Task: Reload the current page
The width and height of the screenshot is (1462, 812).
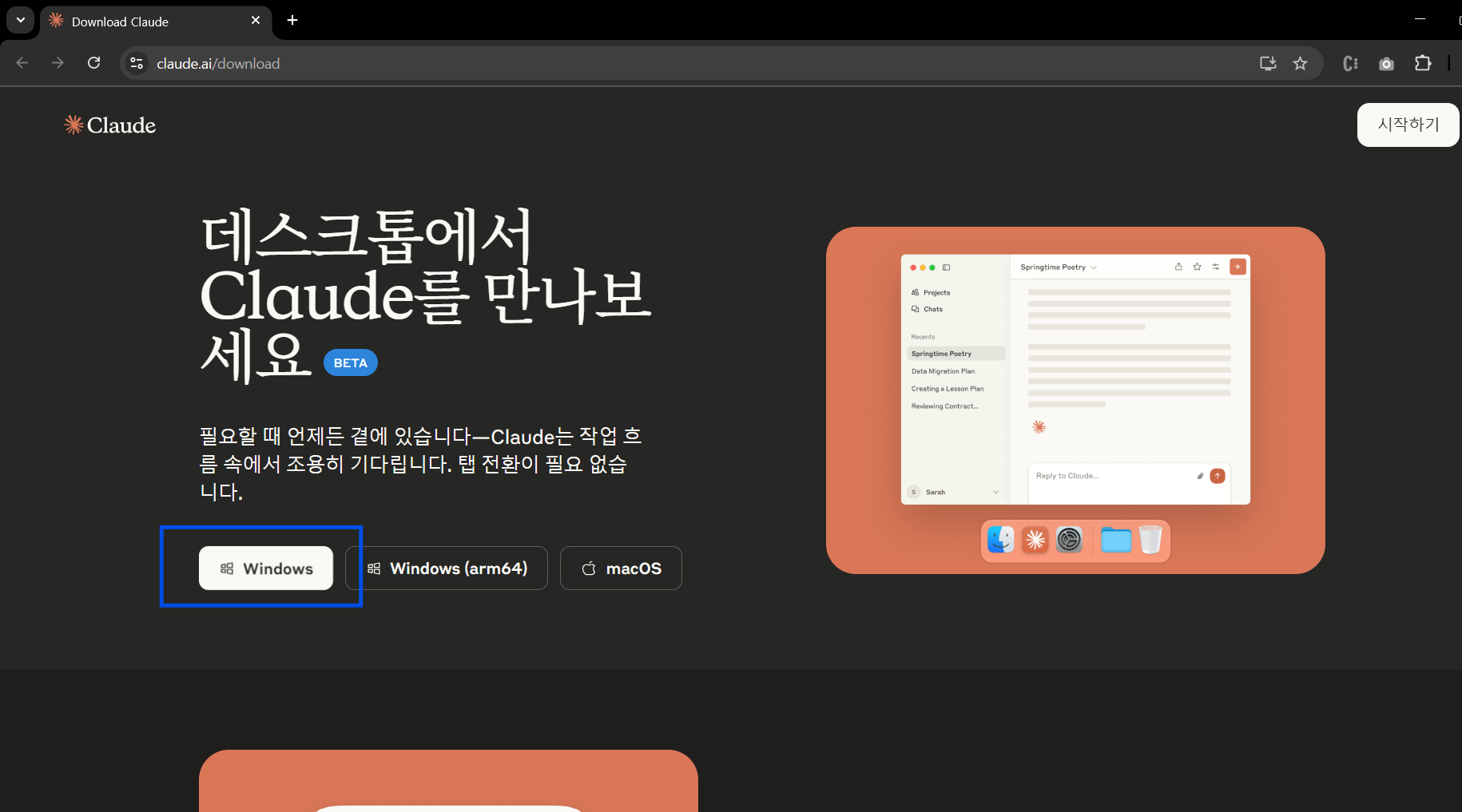Action: (x=93, y=63)
